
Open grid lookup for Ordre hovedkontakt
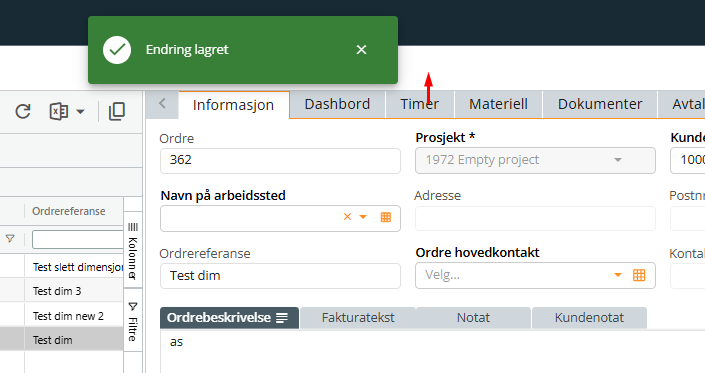coord(639,275)
